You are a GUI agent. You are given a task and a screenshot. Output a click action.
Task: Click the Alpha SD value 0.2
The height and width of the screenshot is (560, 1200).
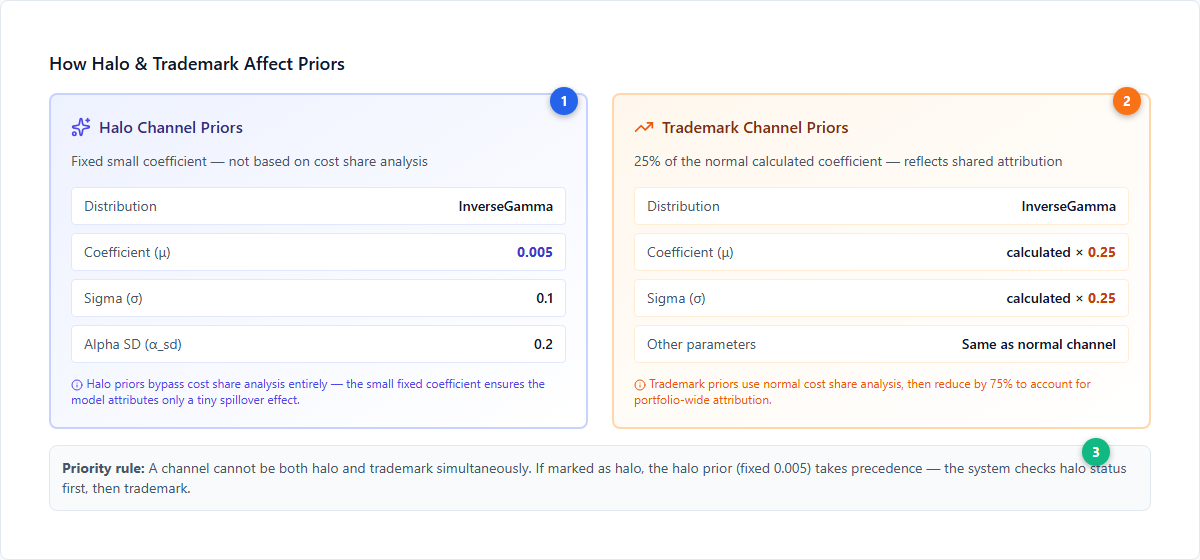[543, 344]
